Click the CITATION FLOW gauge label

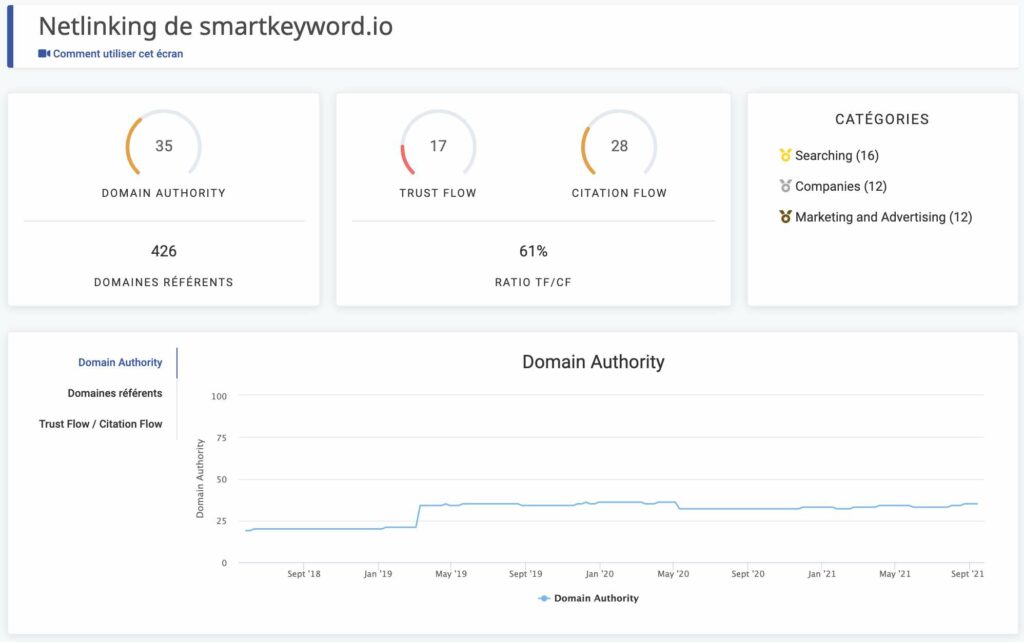point(619,193)
